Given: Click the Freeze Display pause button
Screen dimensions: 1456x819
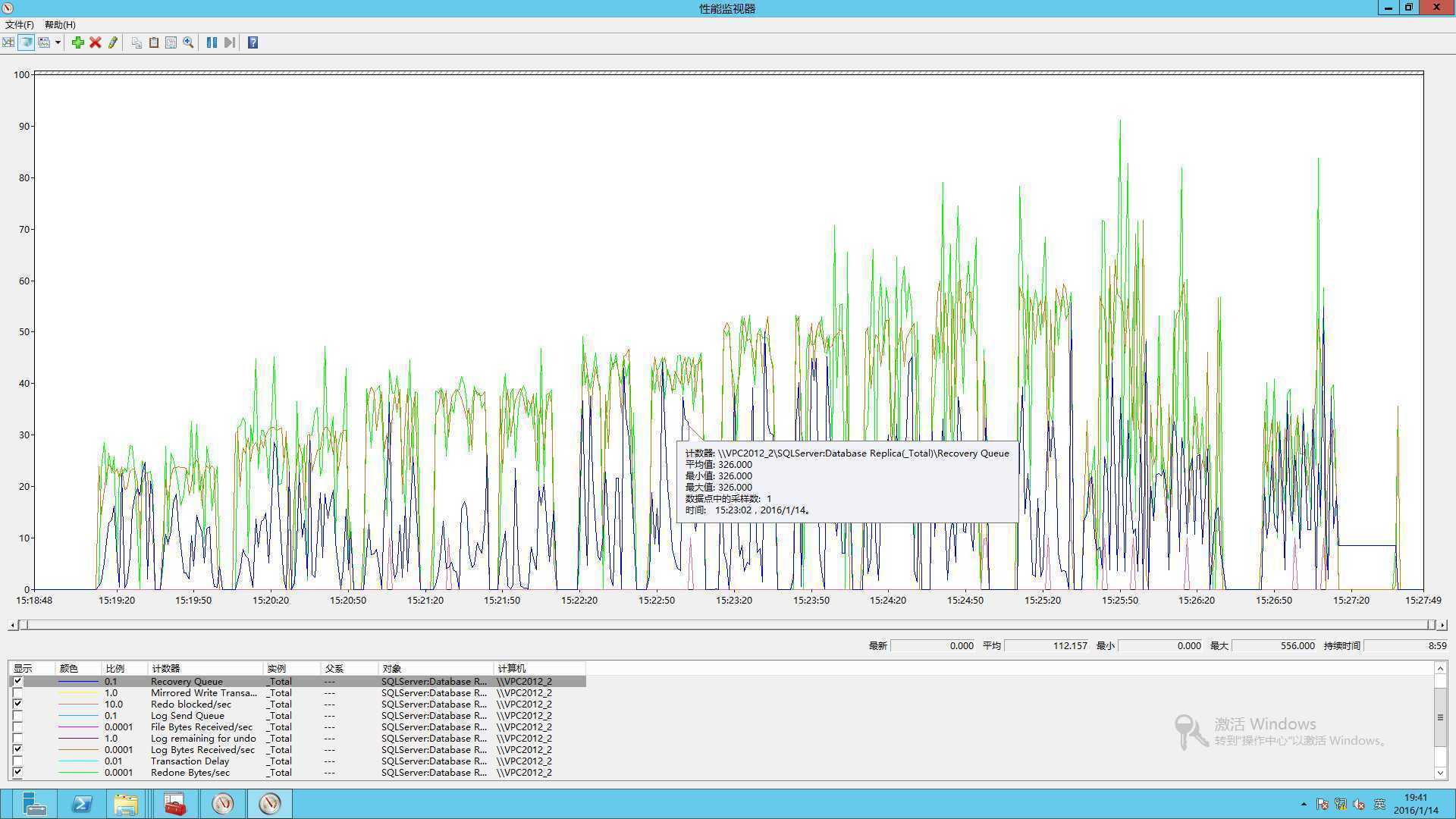Looking at the screenshot, I should [212, 42].
